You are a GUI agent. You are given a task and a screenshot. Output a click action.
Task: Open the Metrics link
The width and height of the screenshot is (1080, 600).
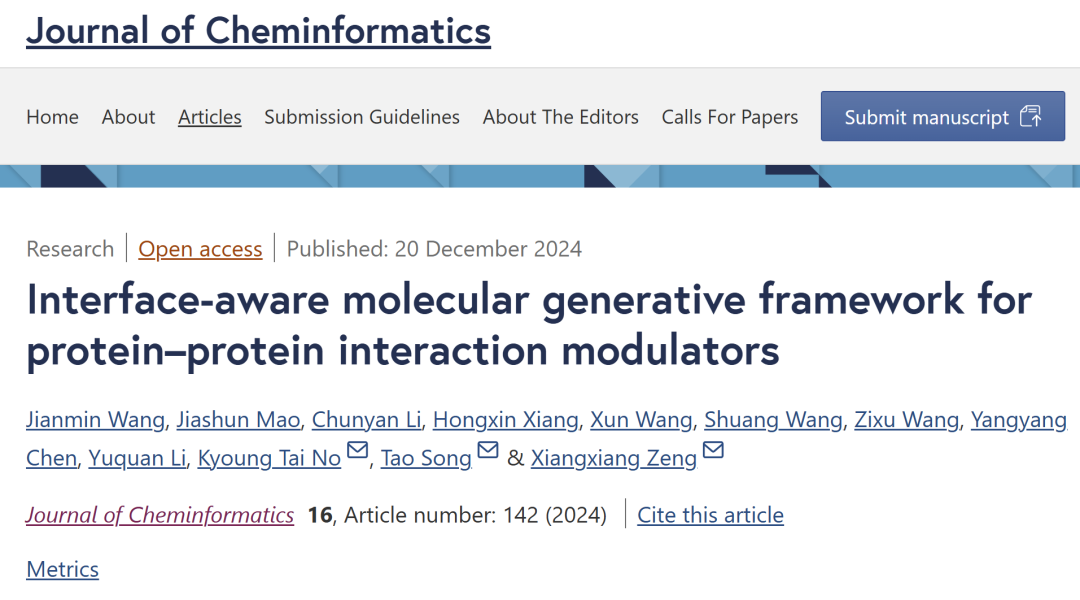click(63, 570)
